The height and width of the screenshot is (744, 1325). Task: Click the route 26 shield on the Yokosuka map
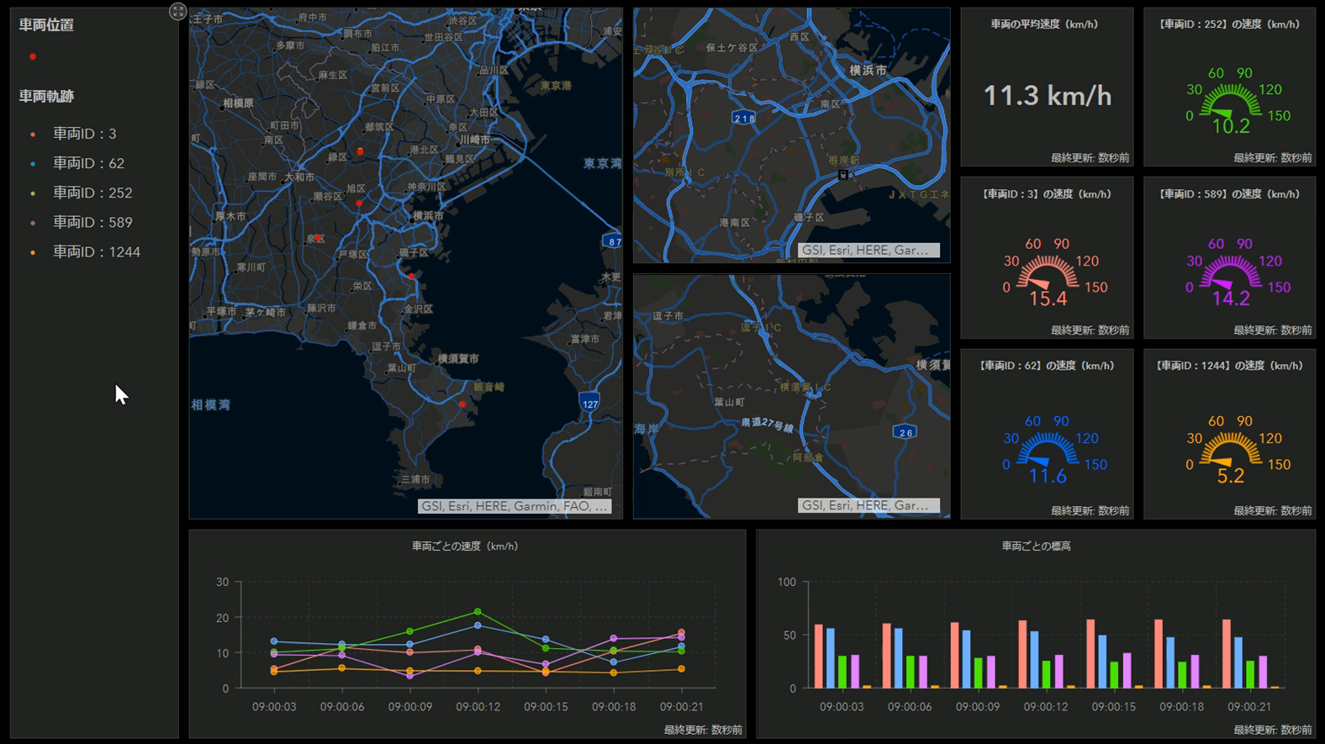pyautogui.click(x=905, y=432)
